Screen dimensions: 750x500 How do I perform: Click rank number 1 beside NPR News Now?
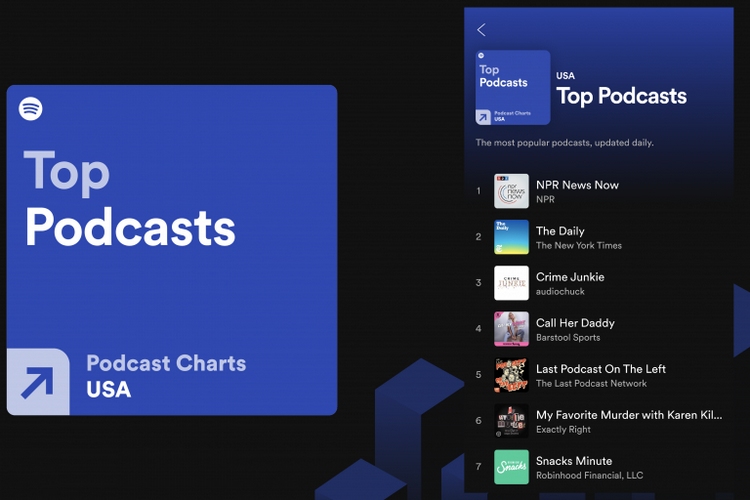tap(478, 191)
